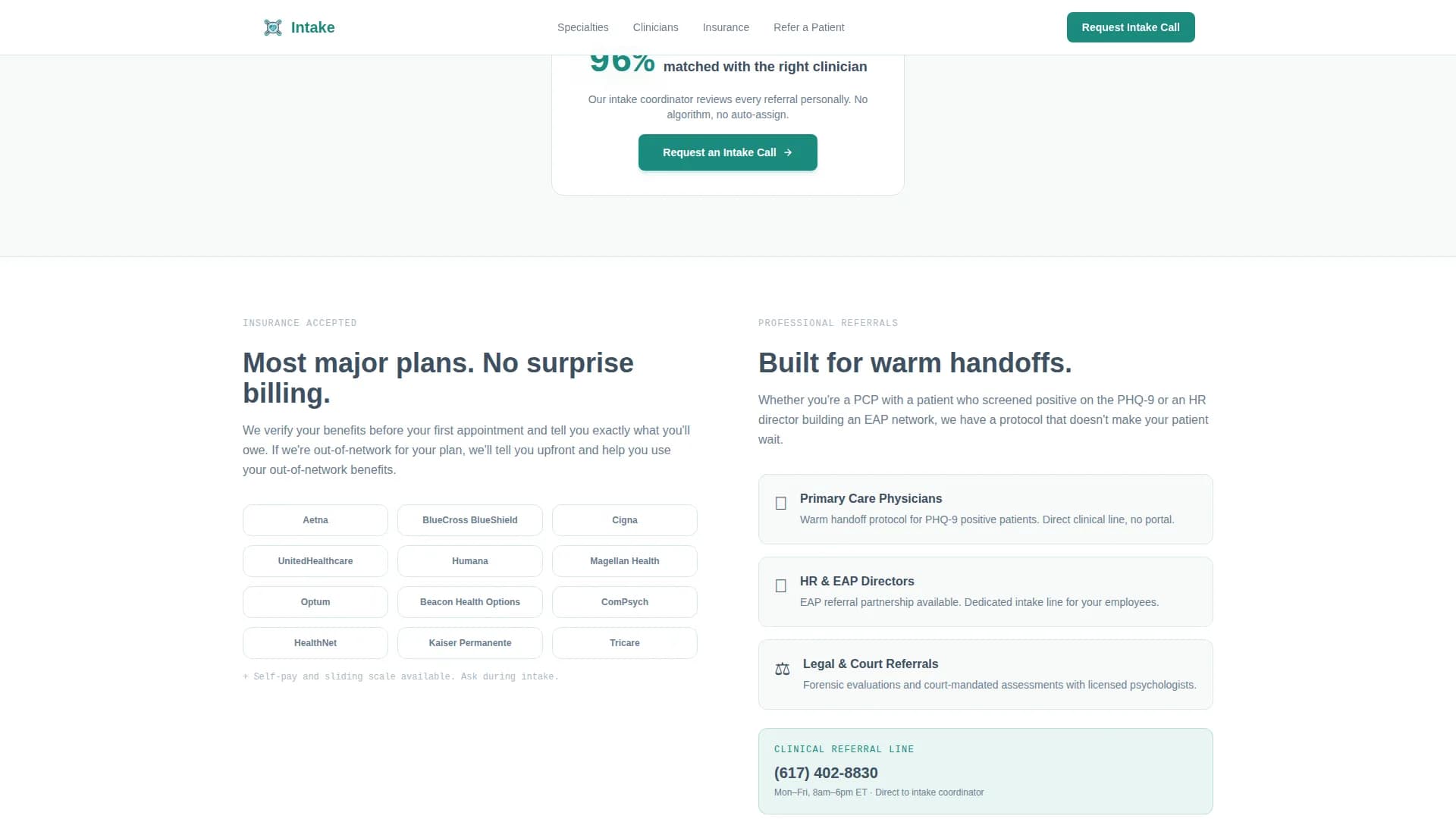Click arrow icon in Request an Intake Call
The image size is (1456, 819).
click(x=788, y=152)
